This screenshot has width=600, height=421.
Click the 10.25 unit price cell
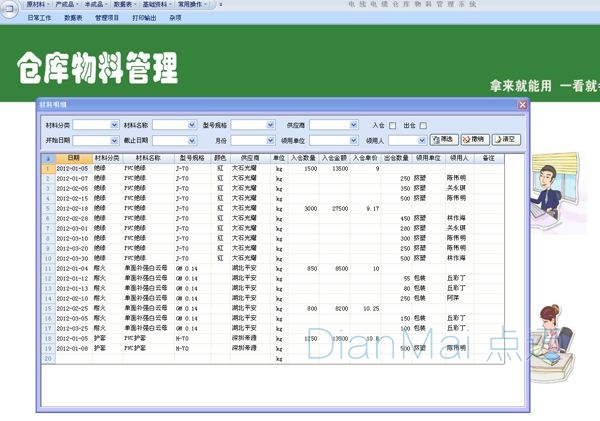click(x=365, y=308)
